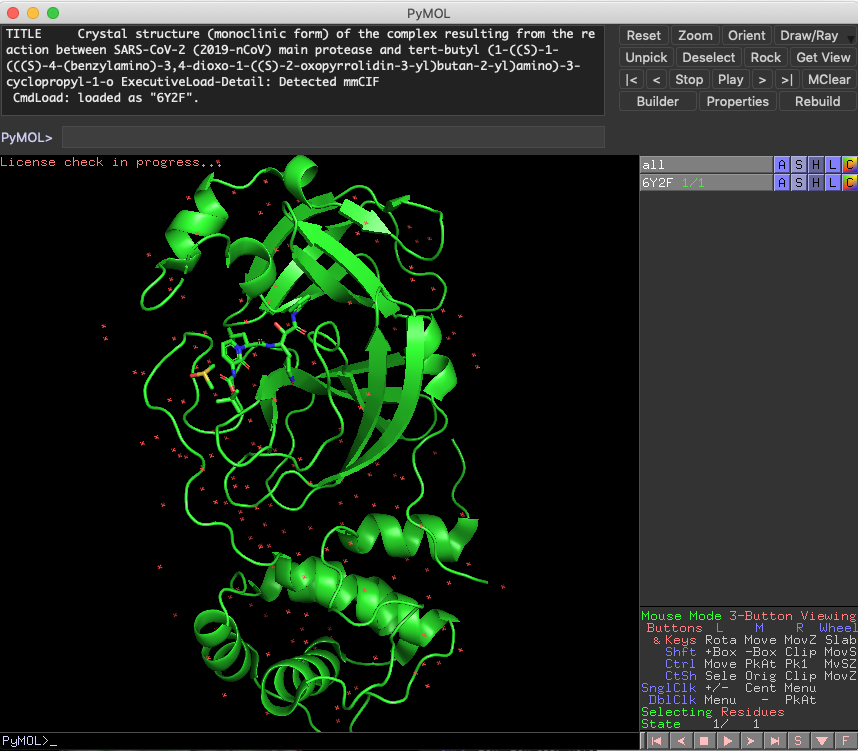
Task: Focus the PyMOL> command input field
Action: pyautogui.click(x=333, y=137)
